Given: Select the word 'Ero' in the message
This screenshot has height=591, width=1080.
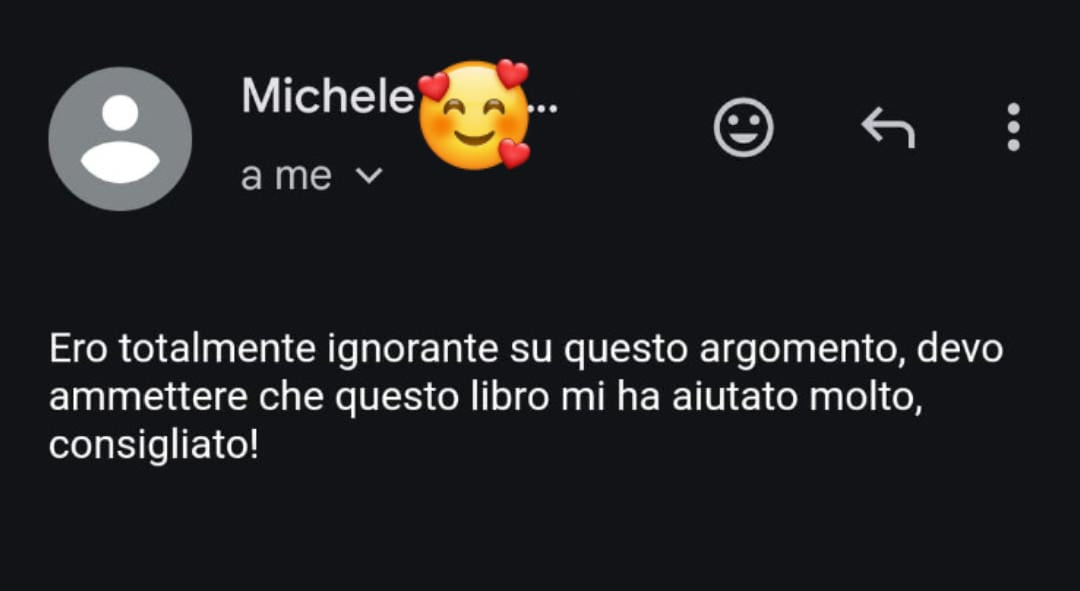Looking at the screenshot, I should (x=78, y=350).
